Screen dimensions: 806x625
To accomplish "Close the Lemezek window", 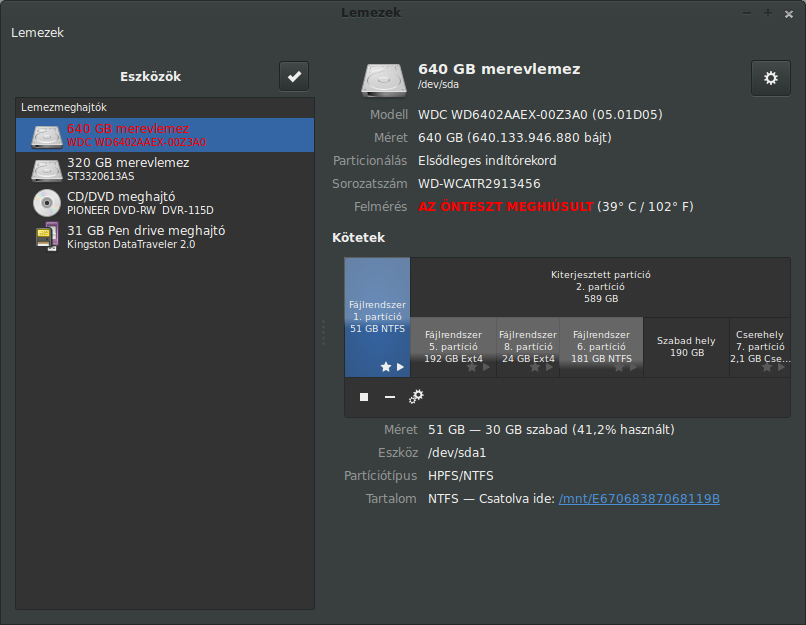I will pyautogui.click(x=789, y=14).
